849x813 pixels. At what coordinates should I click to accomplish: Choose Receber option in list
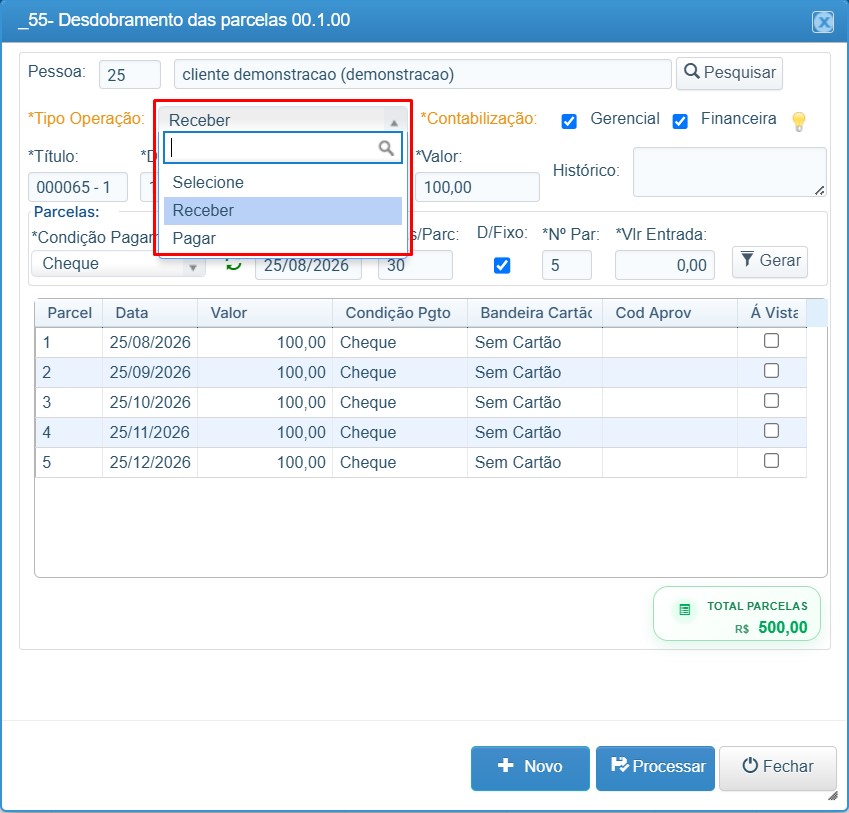click(x=283, y=211)
